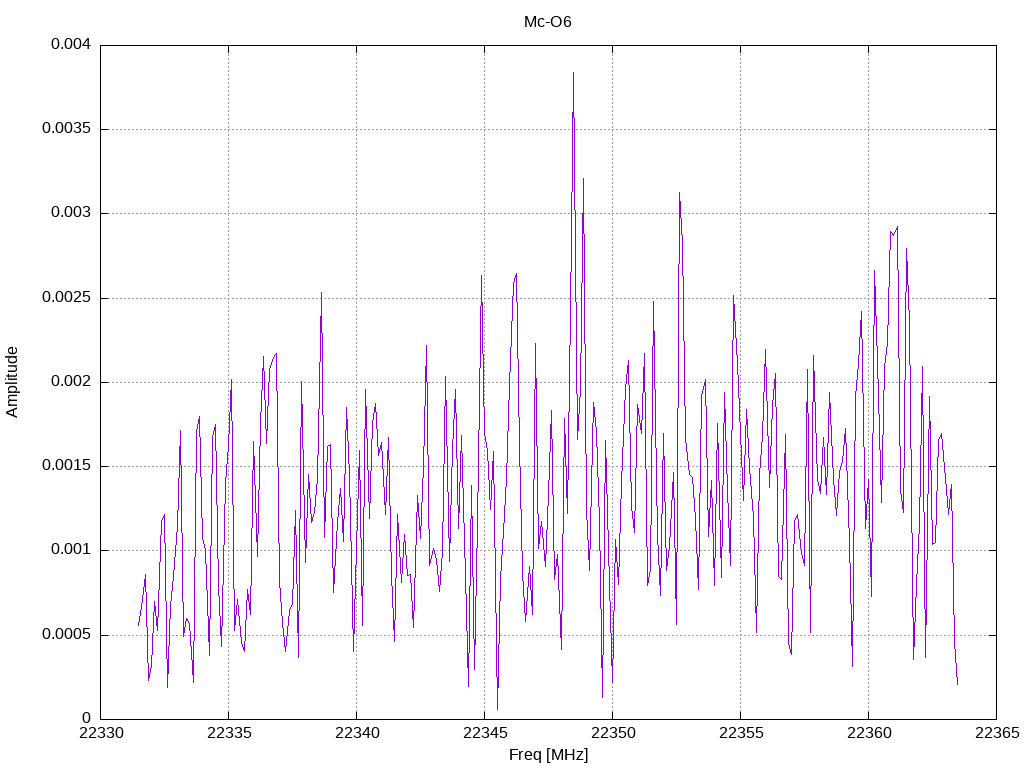Click the tallest peak near 22348.5 MHz
Image resolution: width=1024 pixels, height=768 pixels.
click(573, 73)
